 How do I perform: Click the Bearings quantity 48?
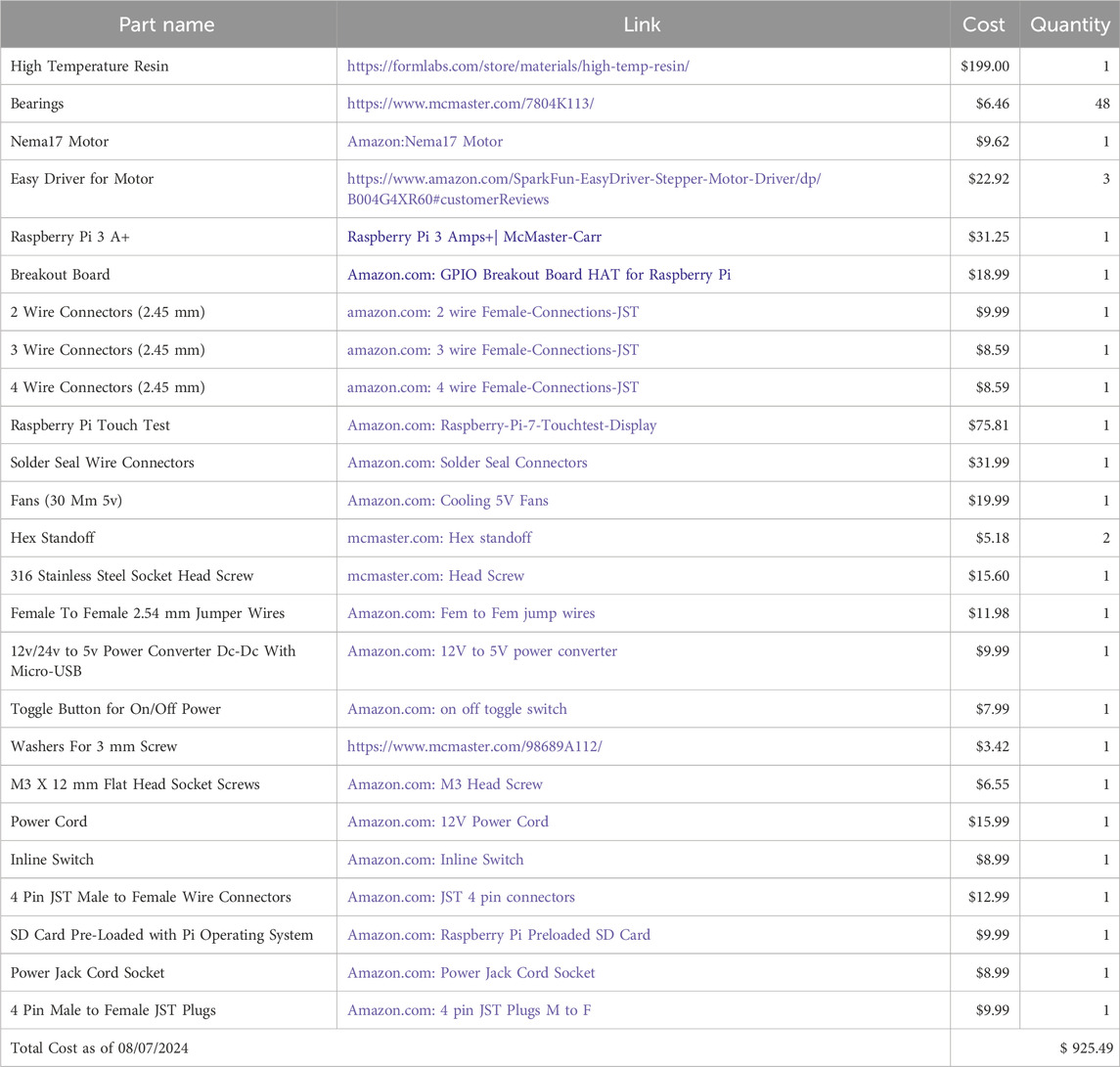point(1102,104)
